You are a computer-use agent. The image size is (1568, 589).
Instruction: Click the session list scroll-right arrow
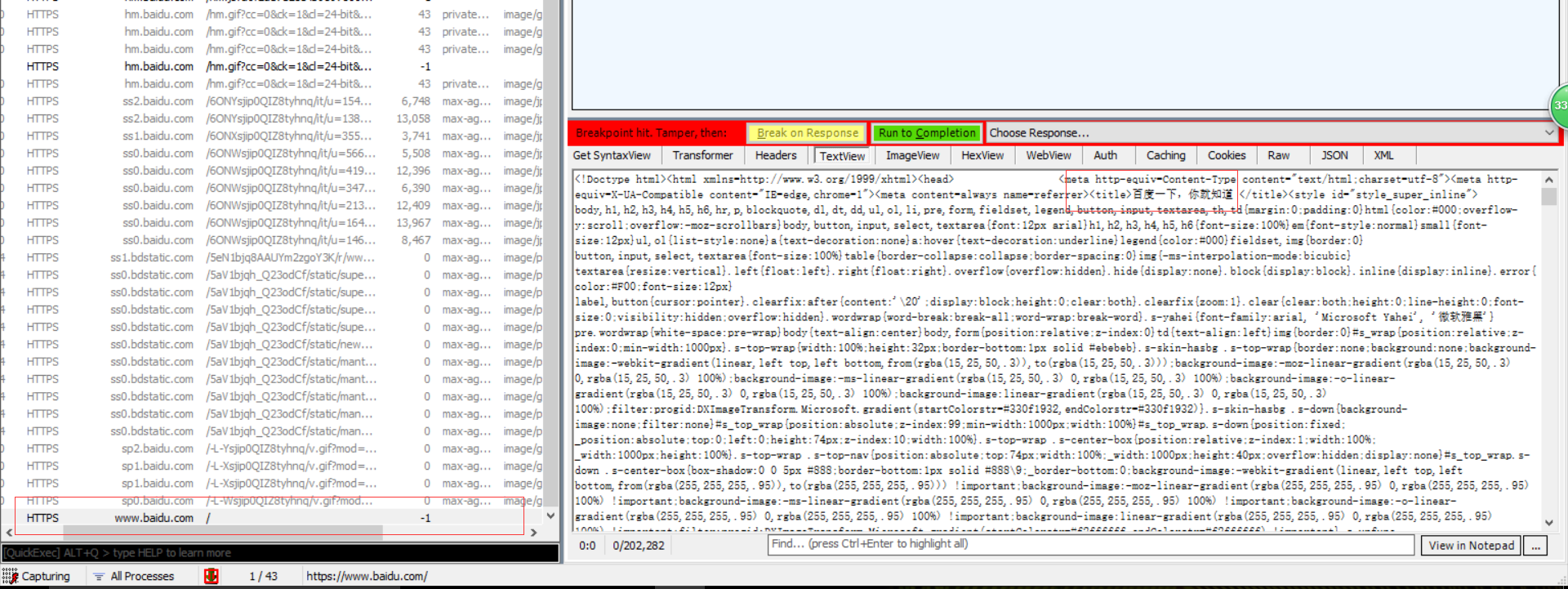534,532
